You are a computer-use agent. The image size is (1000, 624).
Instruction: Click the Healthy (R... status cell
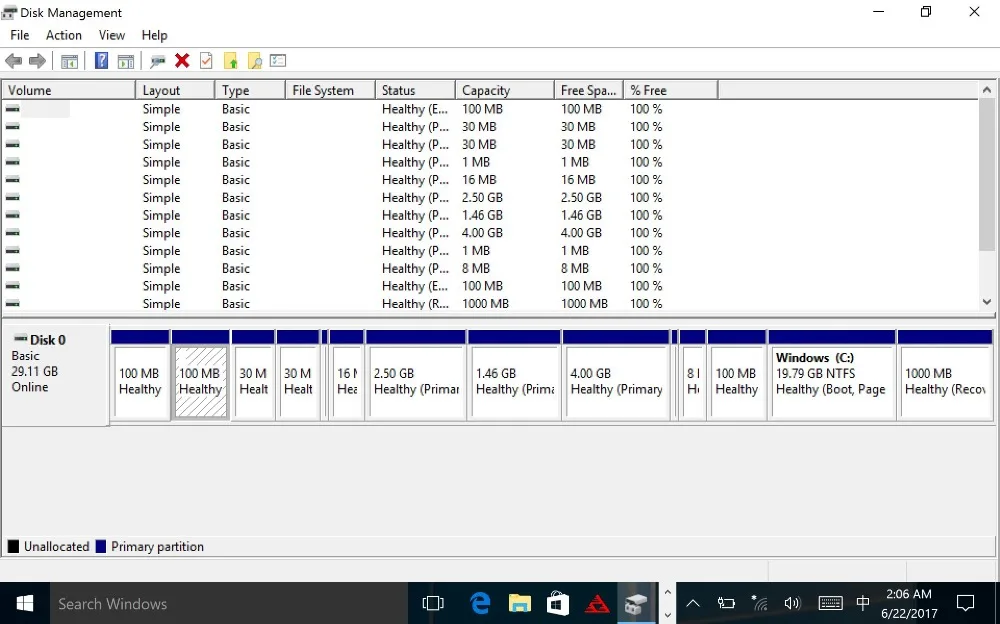[415, 304]
